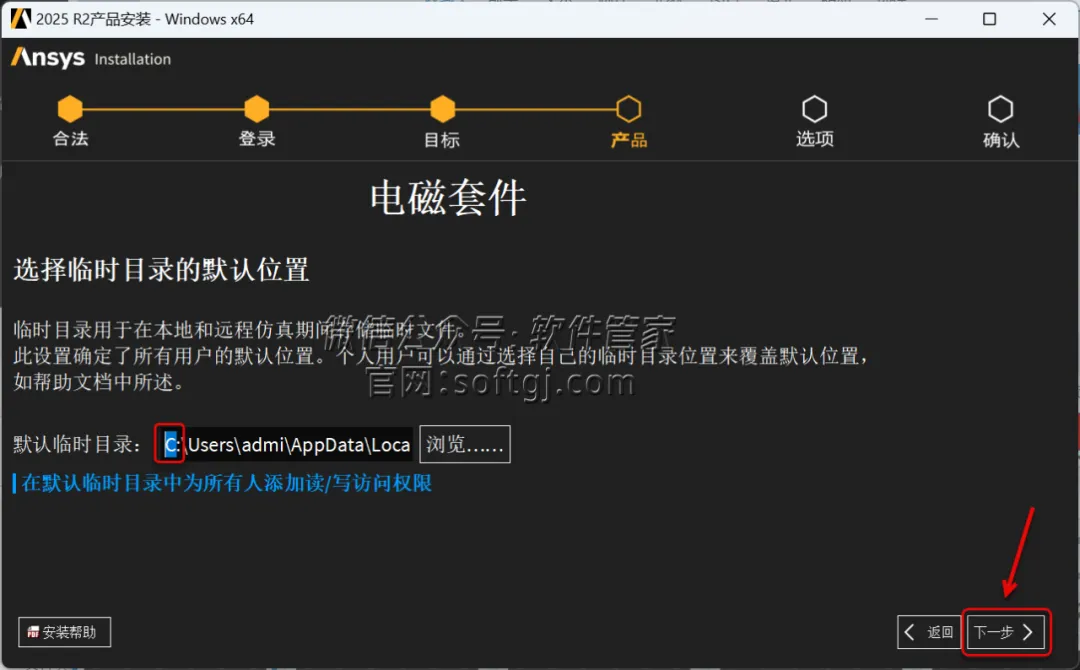Maximize the installer window
1080x670 pixels.
pos(990,19)
